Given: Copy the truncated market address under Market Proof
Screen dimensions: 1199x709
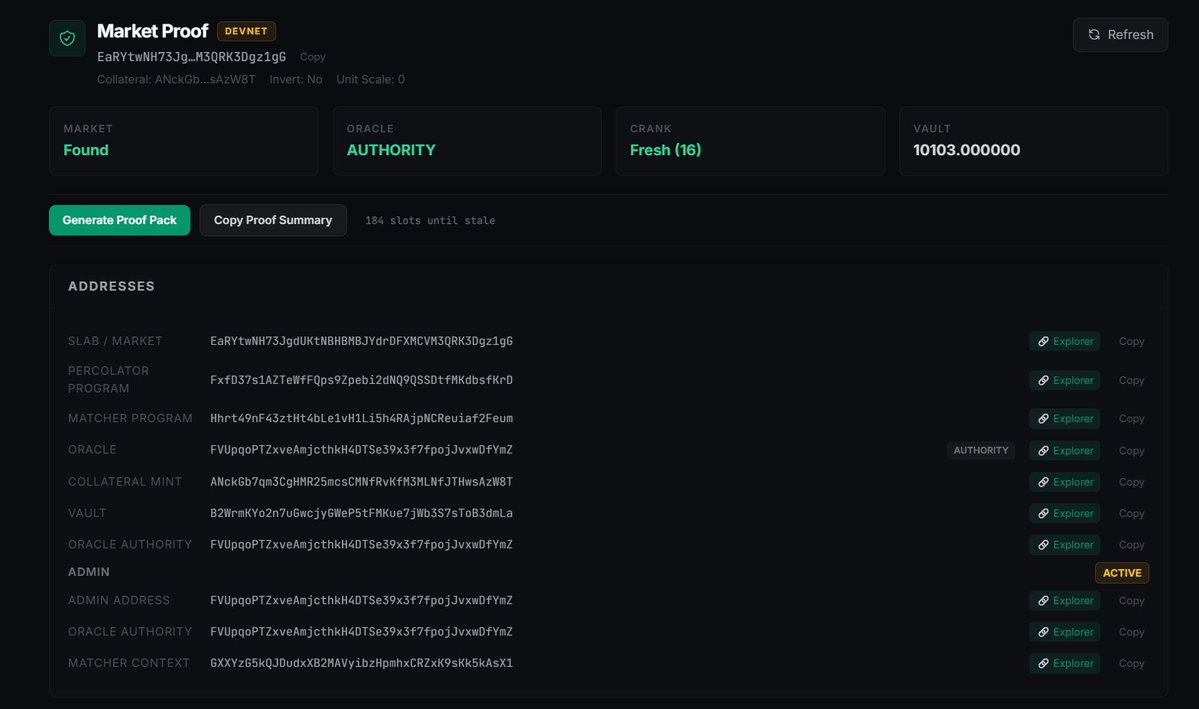Looking at the screenshot, I should [312, 57].
